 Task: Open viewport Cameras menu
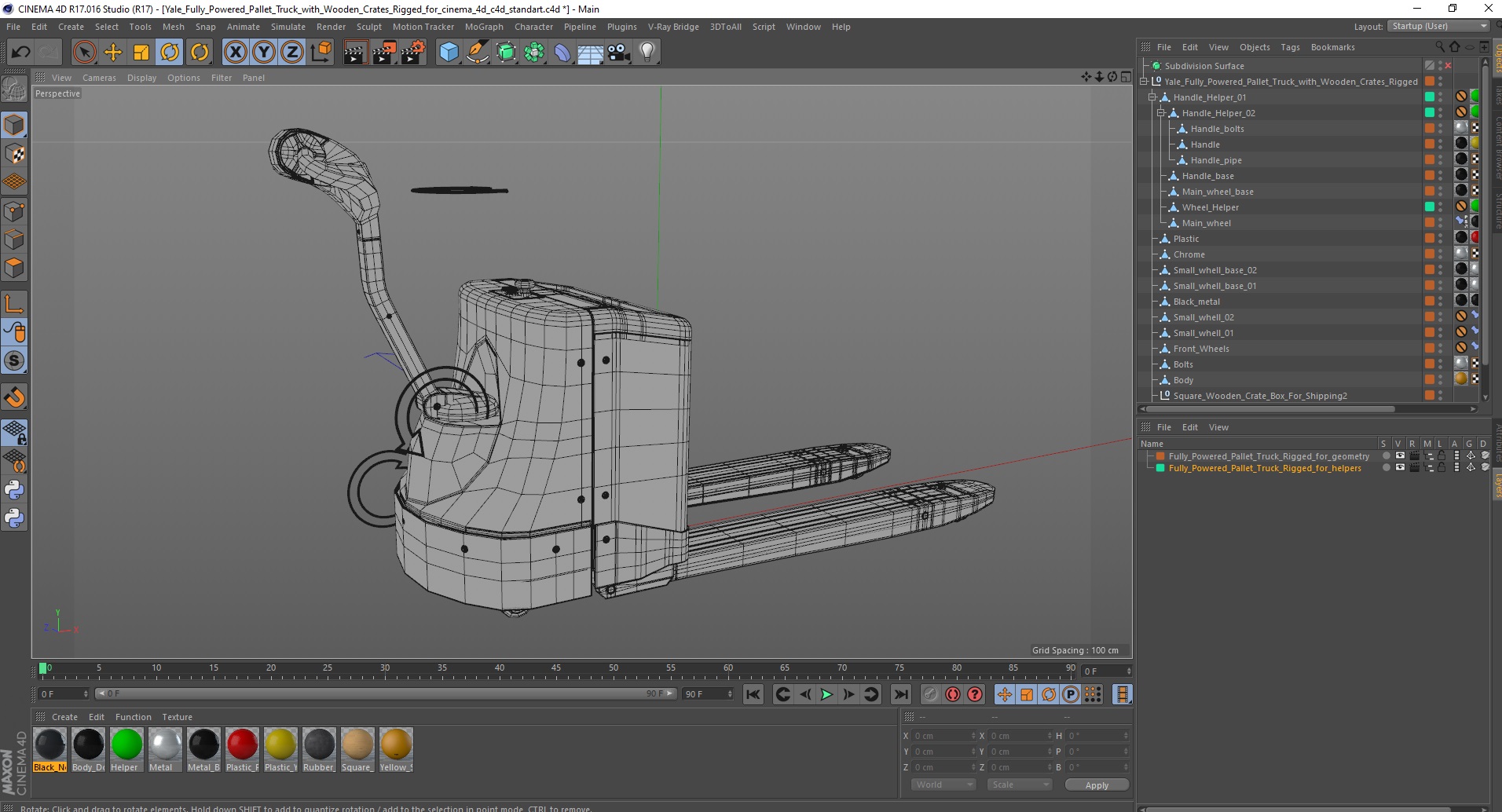coord(99,78)
